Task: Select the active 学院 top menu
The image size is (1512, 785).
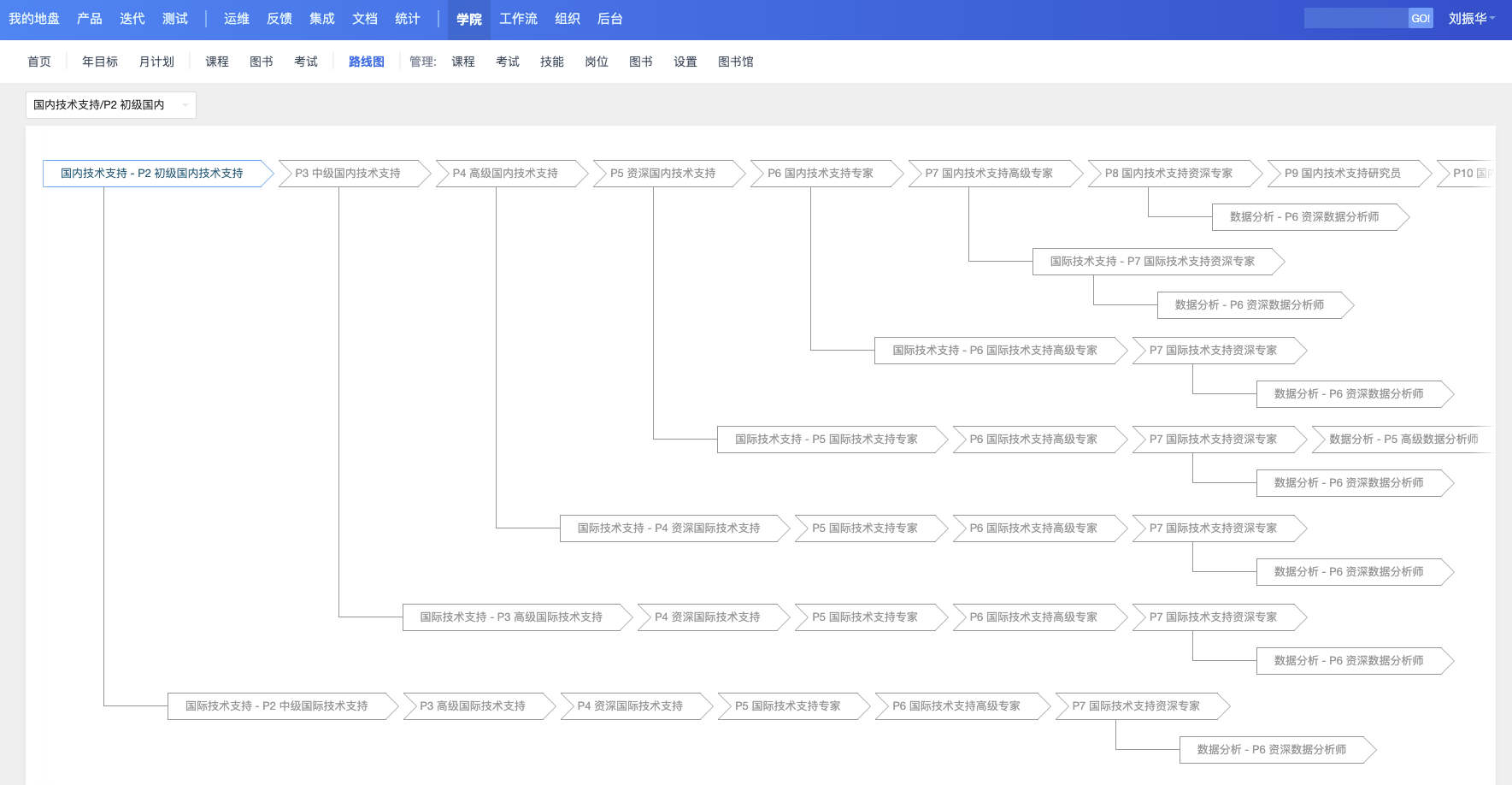Action: click(469, 20)
